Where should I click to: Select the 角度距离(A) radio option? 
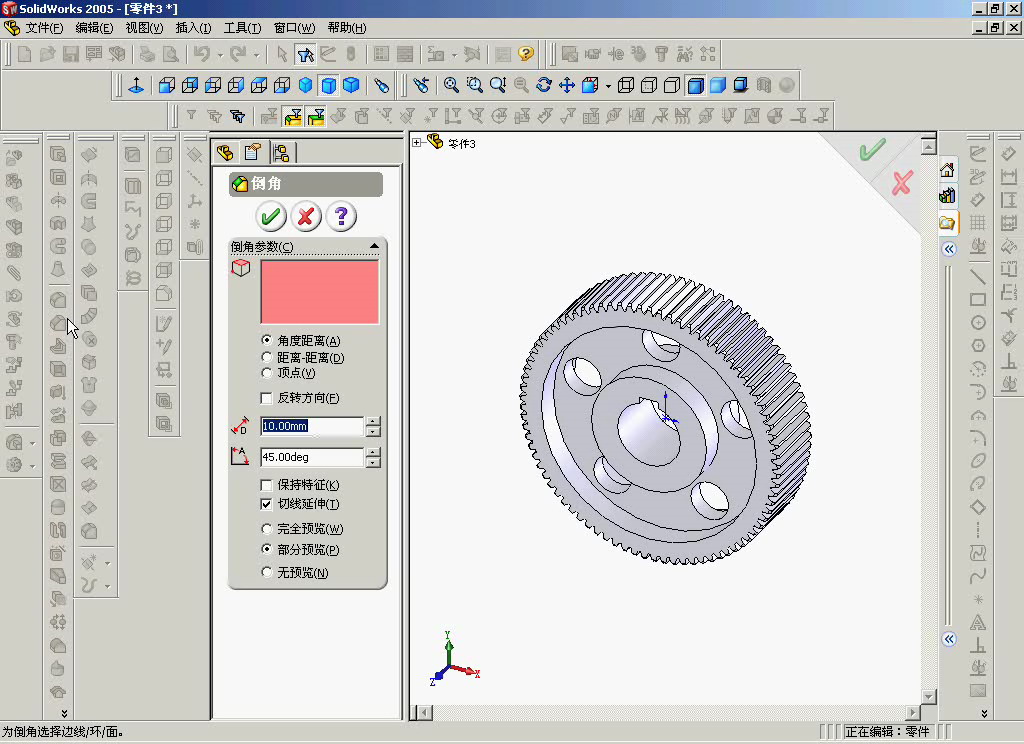266,340
